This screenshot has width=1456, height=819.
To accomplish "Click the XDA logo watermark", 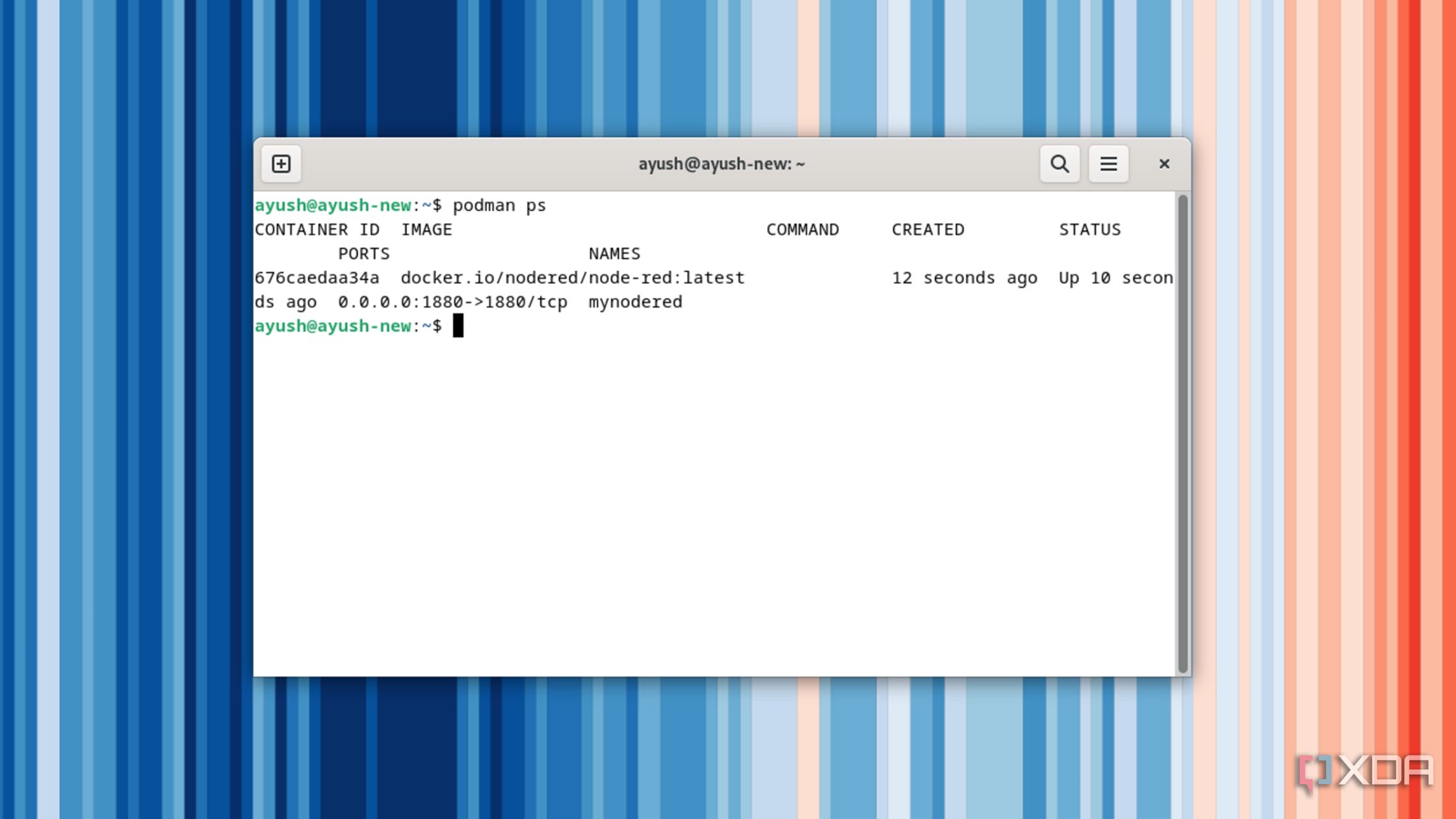I will pyautogui.click(x=1365, y=772).
